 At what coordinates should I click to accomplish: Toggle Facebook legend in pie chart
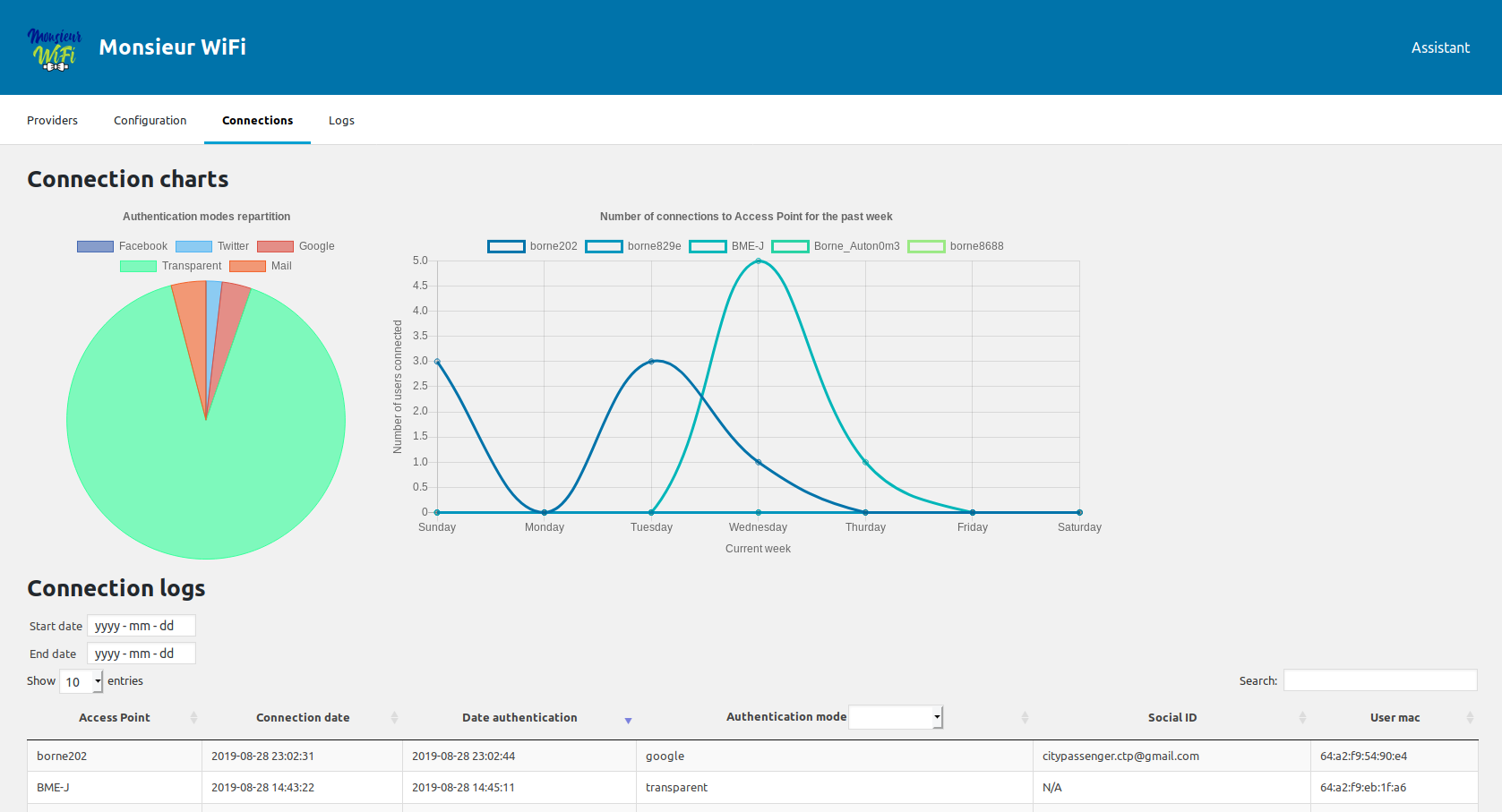tap(122, 246)
